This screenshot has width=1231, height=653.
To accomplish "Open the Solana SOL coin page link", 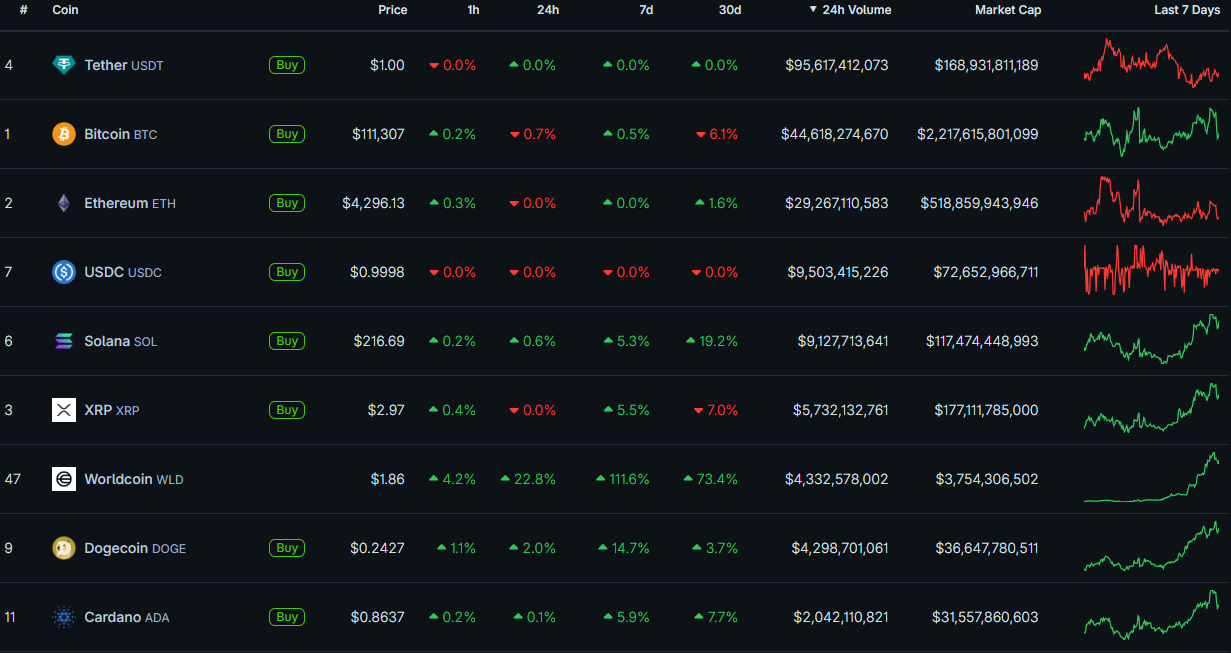I will 121,341.
